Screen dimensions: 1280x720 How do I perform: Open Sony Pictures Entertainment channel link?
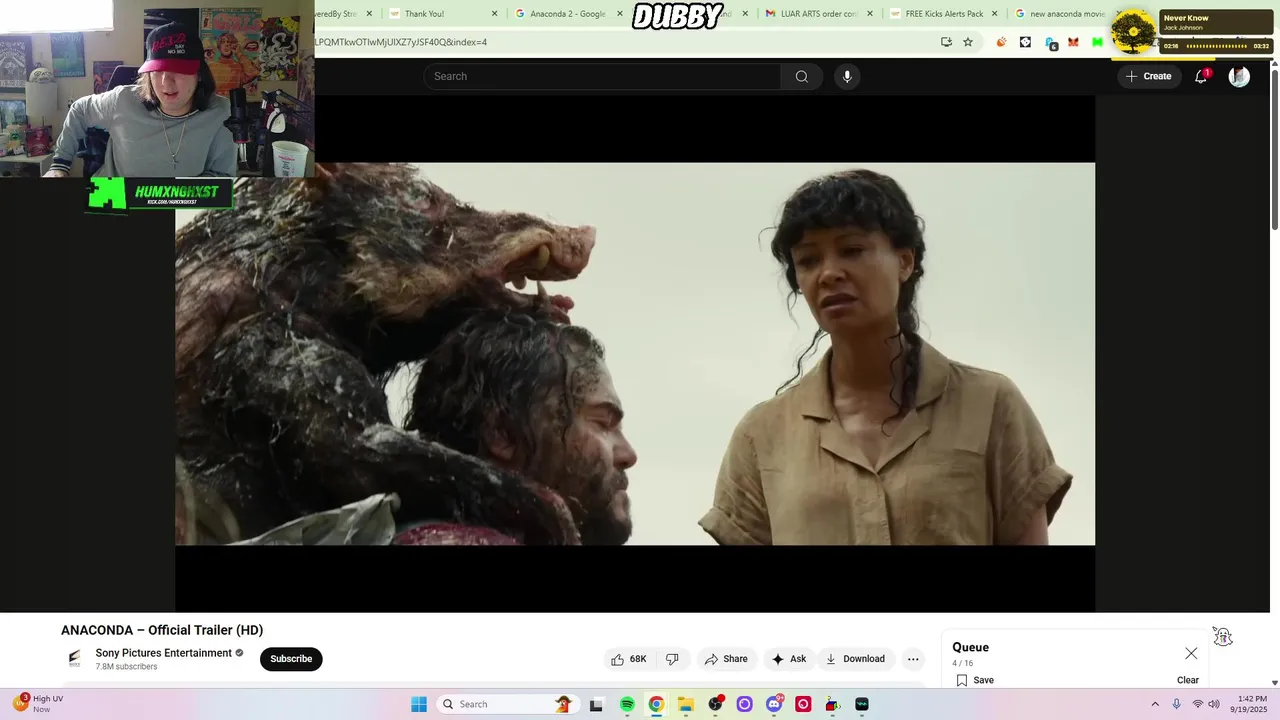click(x=164, y=653)
